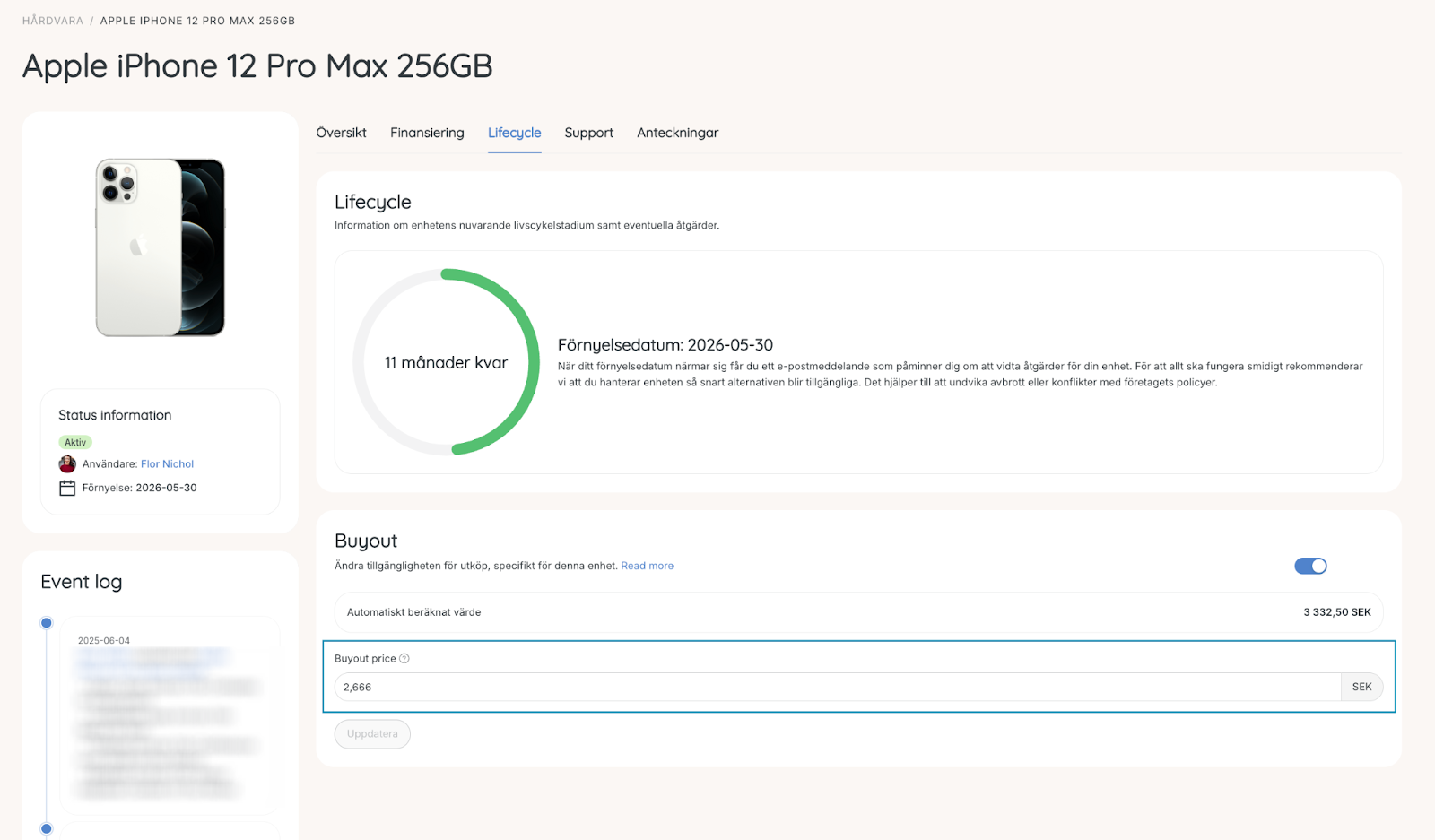This screenshot has width=1435, height=840.
Task: Click the first Event log timeline marker
Action: pyautogui.click(x=47, y=623)
